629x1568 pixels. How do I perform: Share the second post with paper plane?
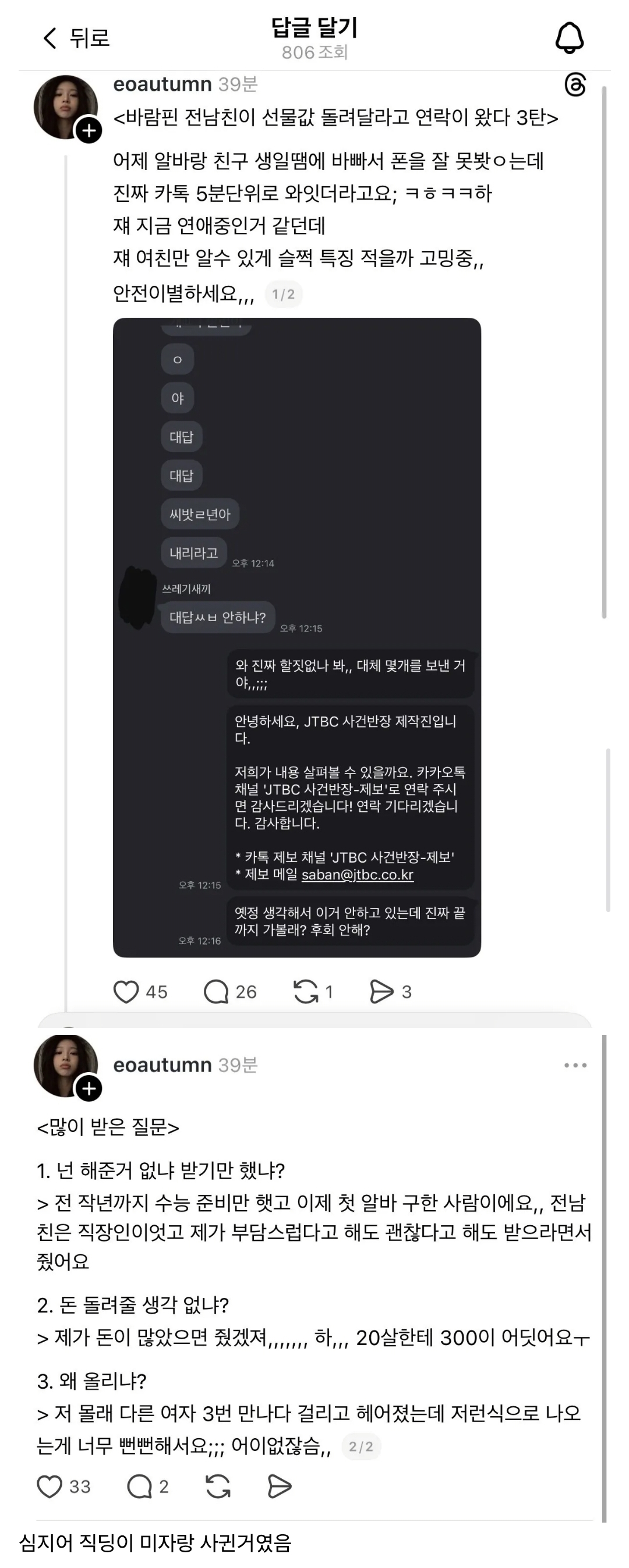pos(280,1487)
